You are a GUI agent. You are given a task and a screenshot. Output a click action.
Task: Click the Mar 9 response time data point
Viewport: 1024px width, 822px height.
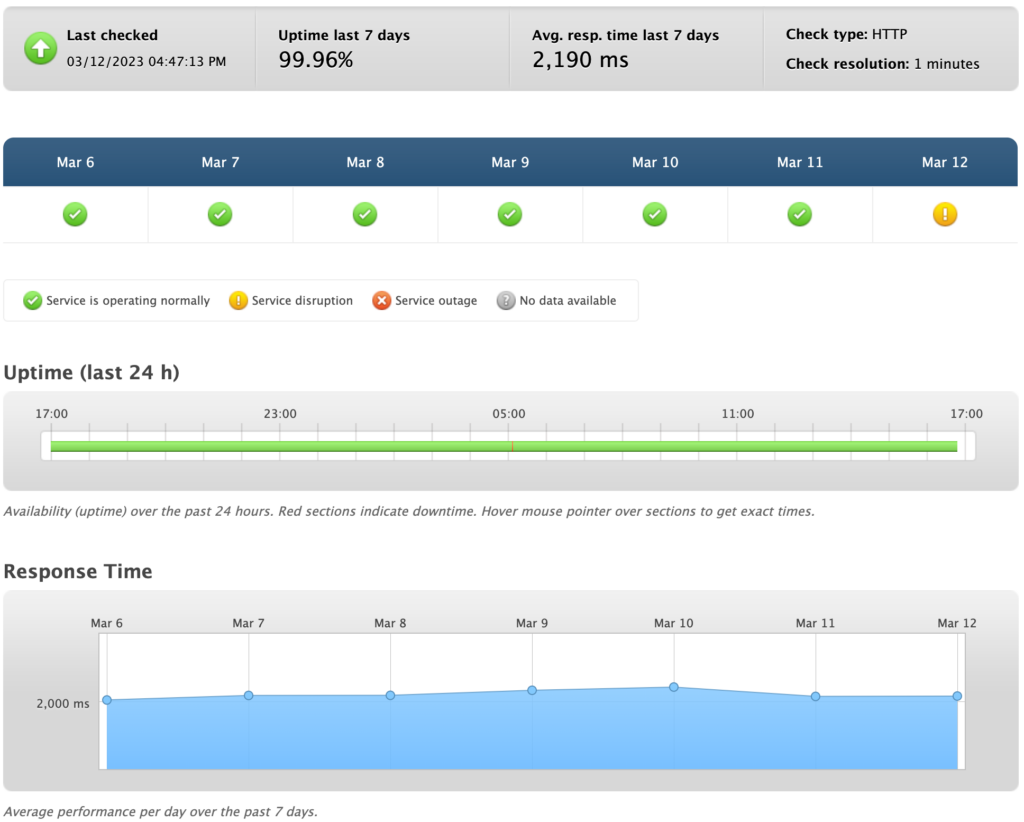pos(532,690)
